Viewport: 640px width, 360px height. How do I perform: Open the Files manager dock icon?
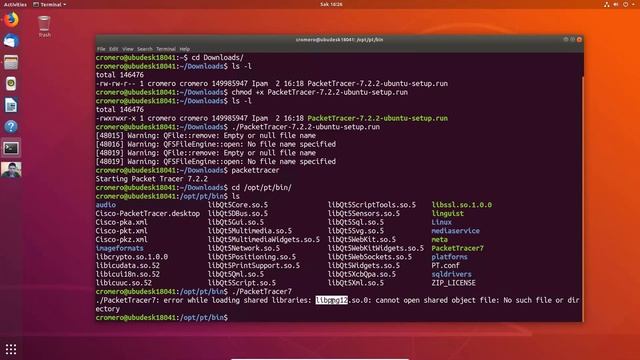pyautogui.click(x=11, y=62)
